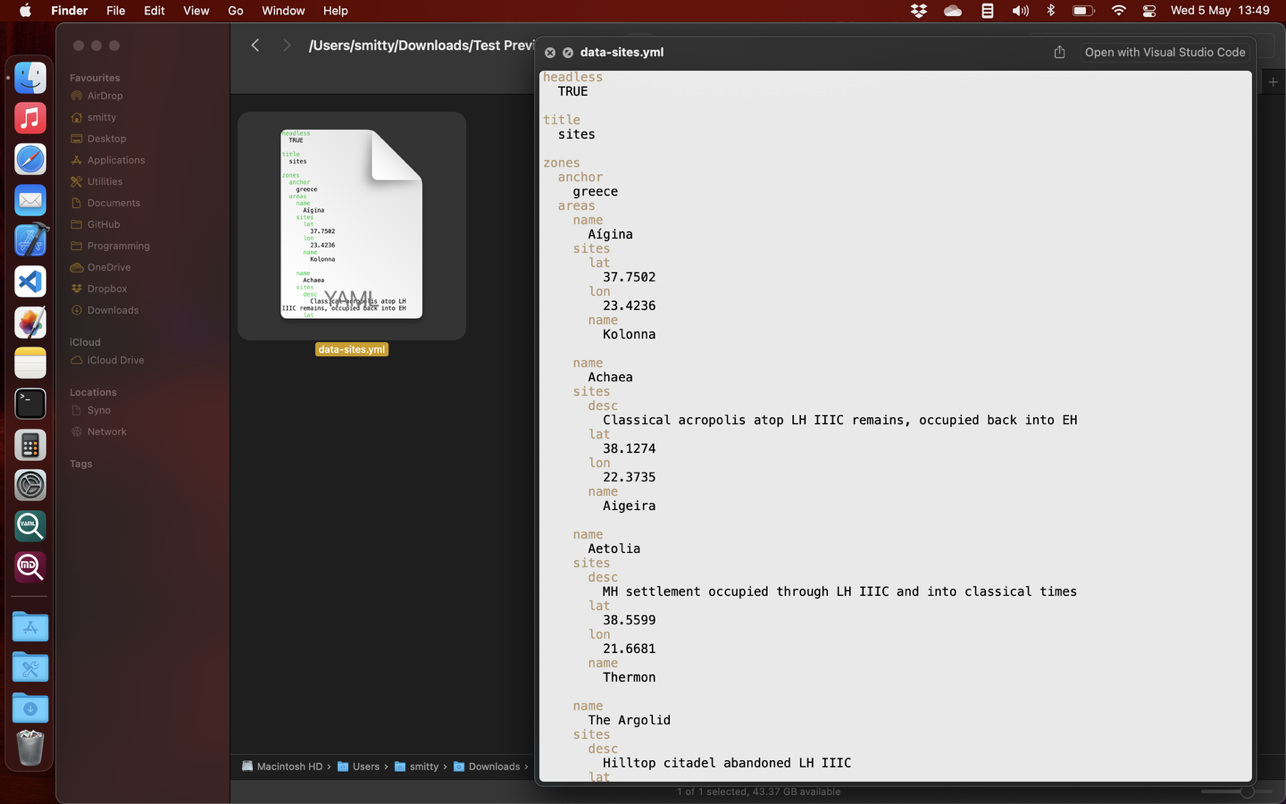Open the Utilities folder stack in Dock
The width and height of the screenshot is (1286, 804).
pos(30,668)
